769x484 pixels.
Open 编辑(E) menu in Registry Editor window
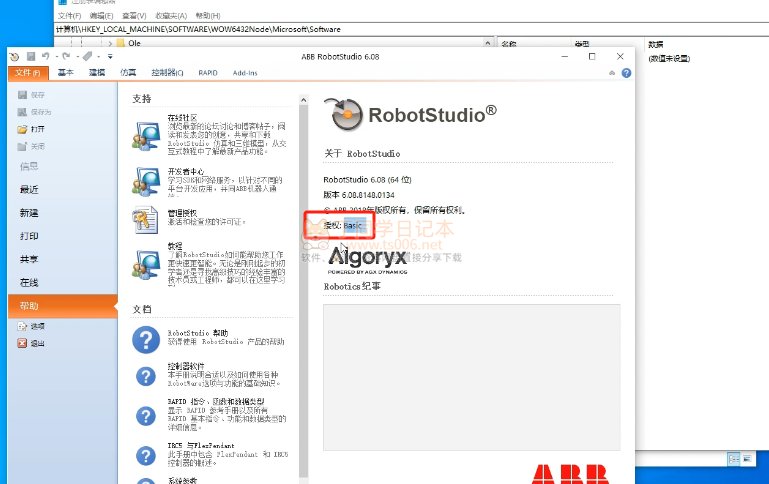coord(101,16)
